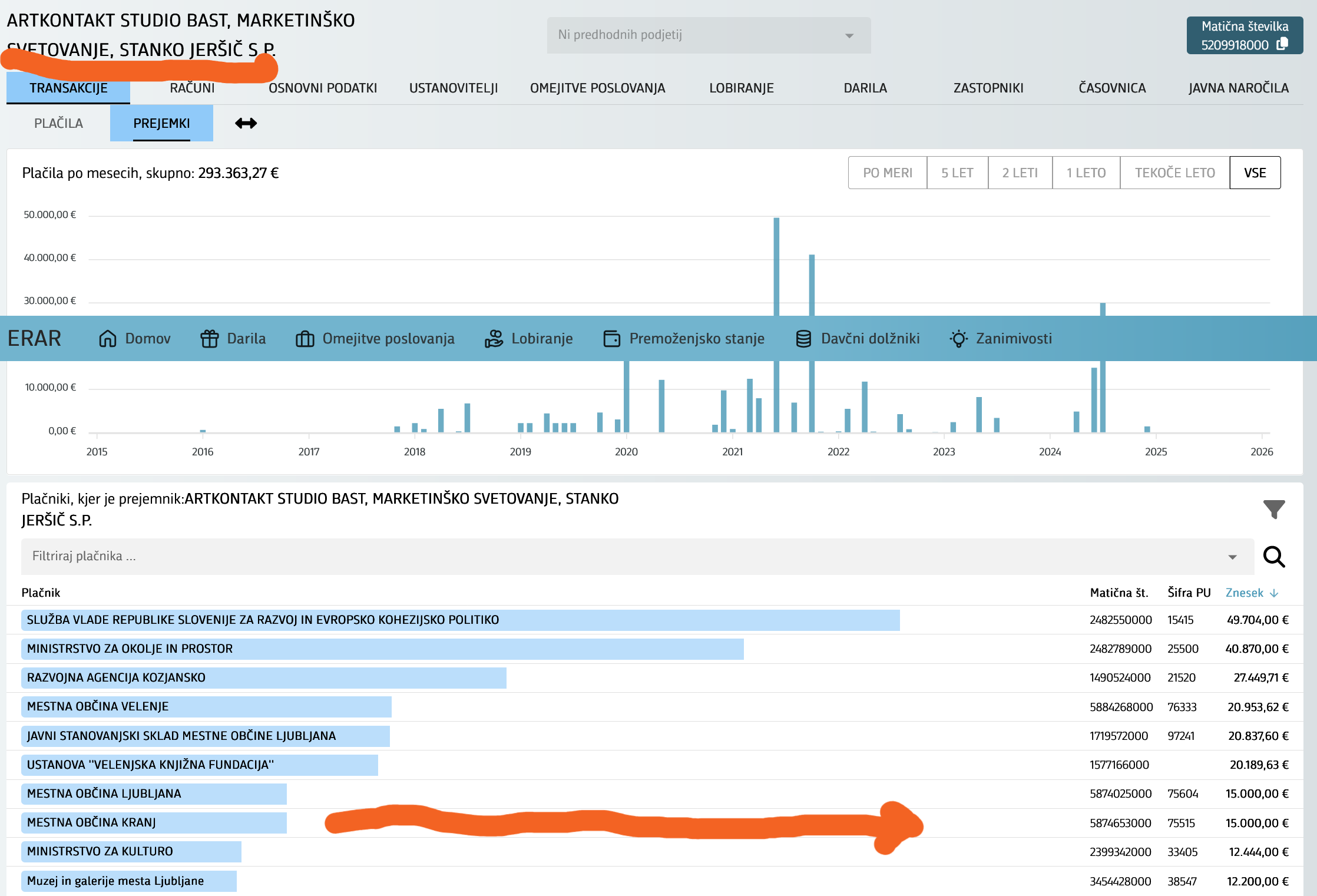Copy the Matična številka with copy icon
This screenshot has height=896, width=1317.
[x=1282, y=44]
